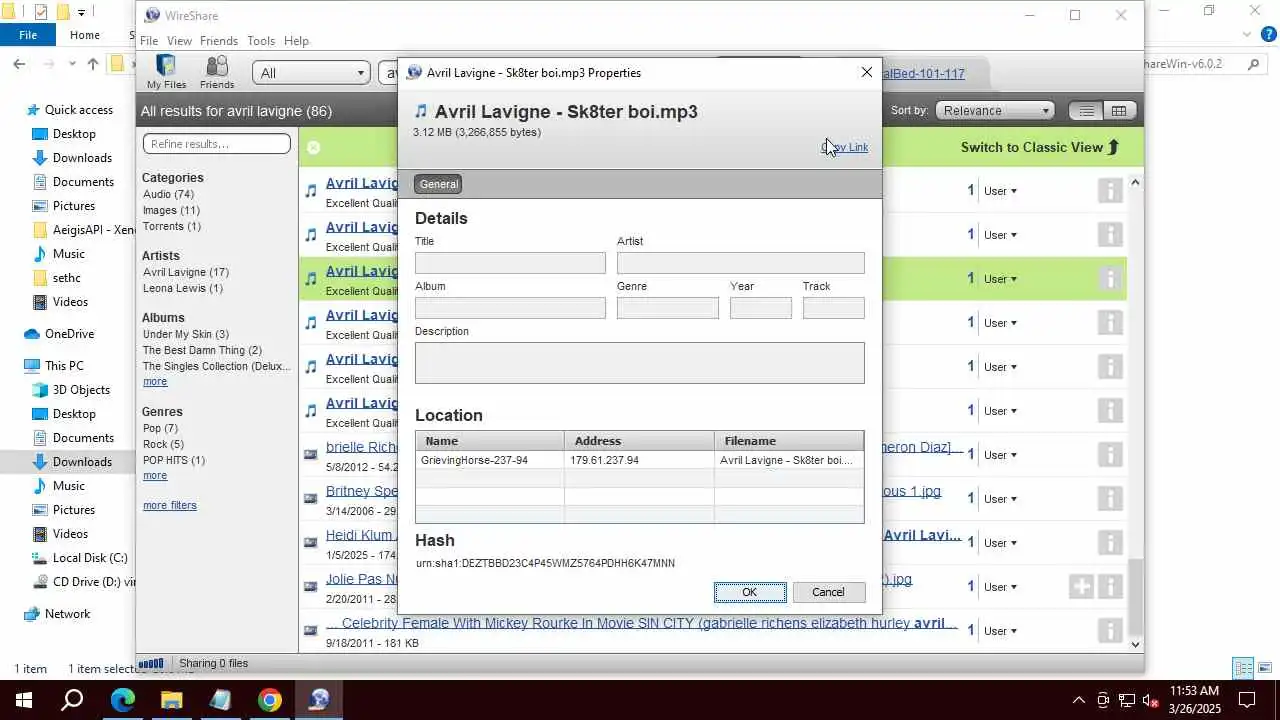Open WireShare Tools menu
Screen dimensions: 1280x720
tap(261, 41)
